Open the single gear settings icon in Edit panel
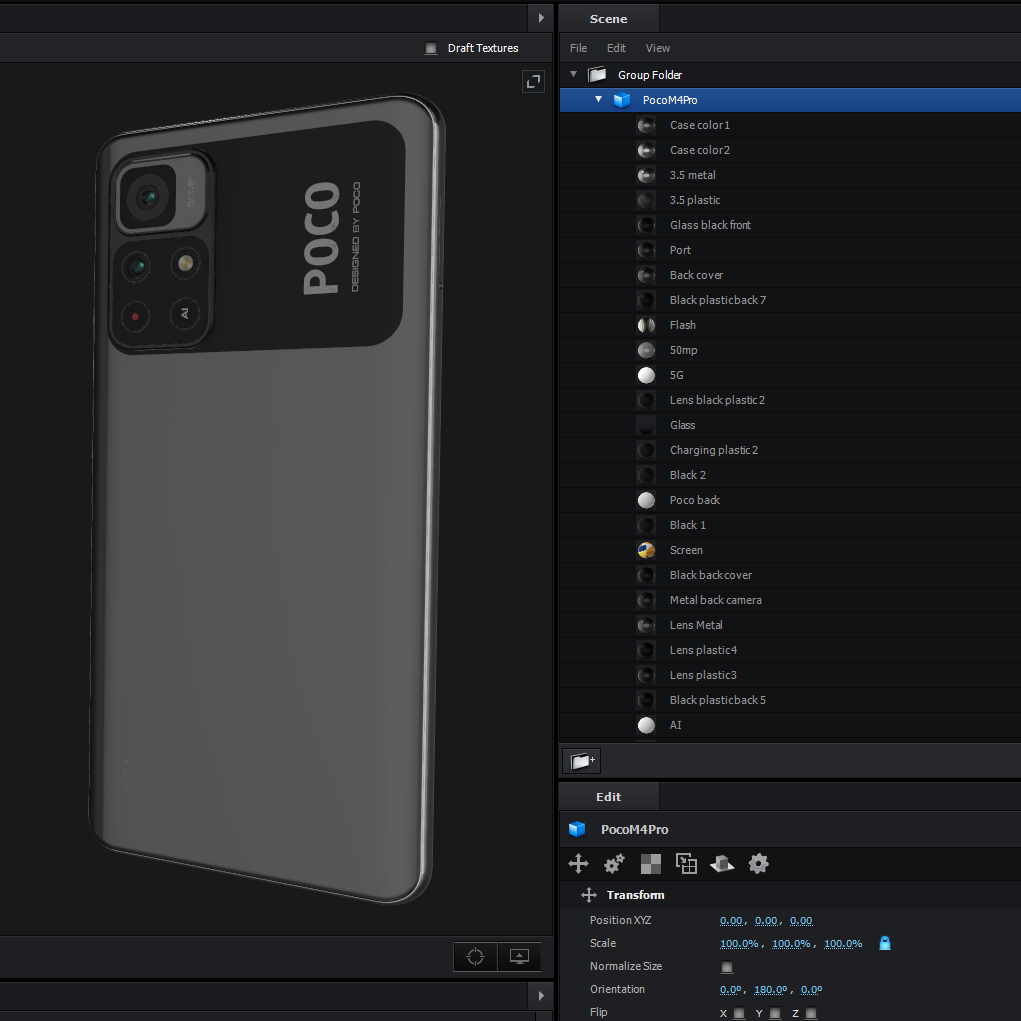Screen dimensions: 1021x1021 (x=759, y=864)
